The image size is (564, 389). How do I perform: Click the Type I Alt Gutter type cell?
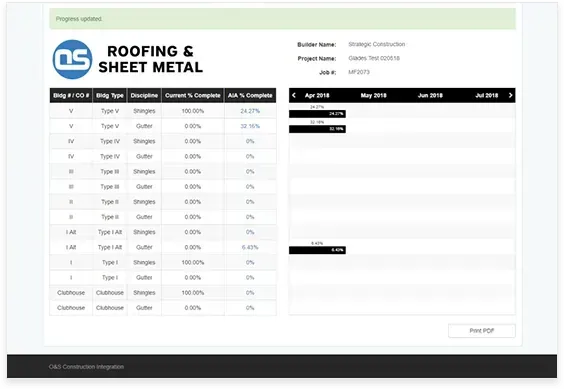(110, 247)
